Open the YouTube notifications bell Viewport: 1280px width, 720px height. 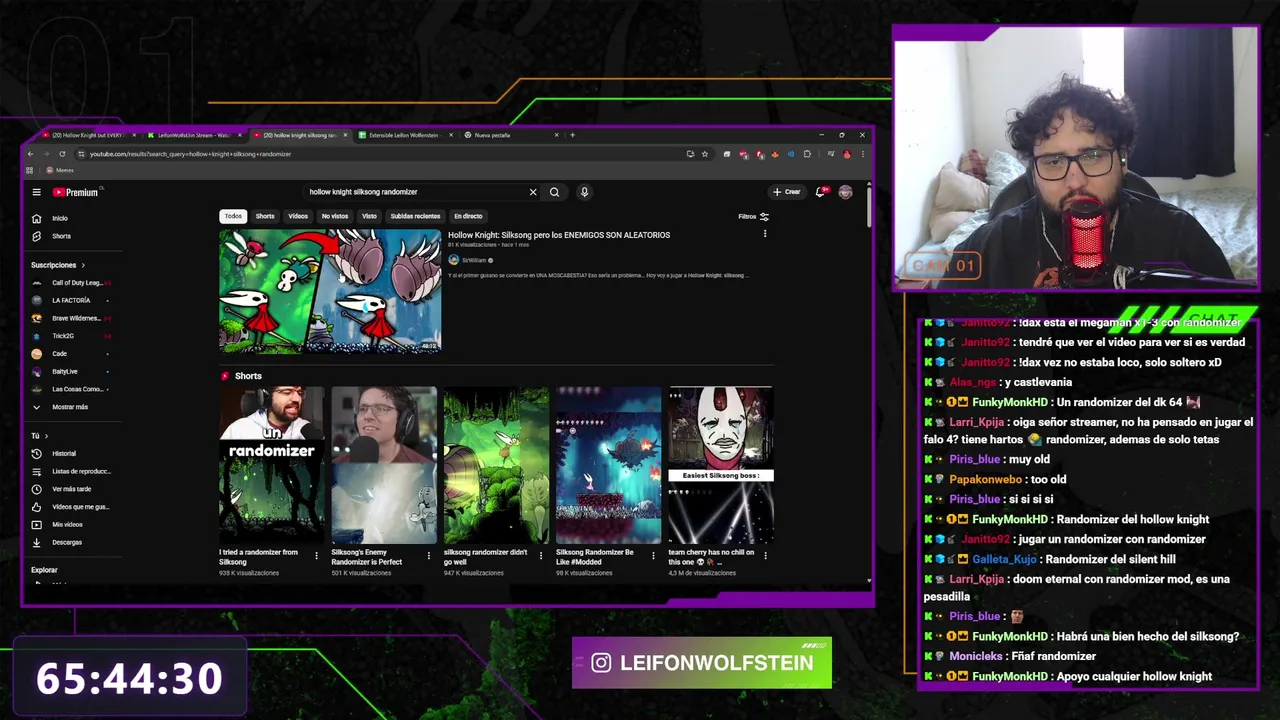(x=820, y=192)
